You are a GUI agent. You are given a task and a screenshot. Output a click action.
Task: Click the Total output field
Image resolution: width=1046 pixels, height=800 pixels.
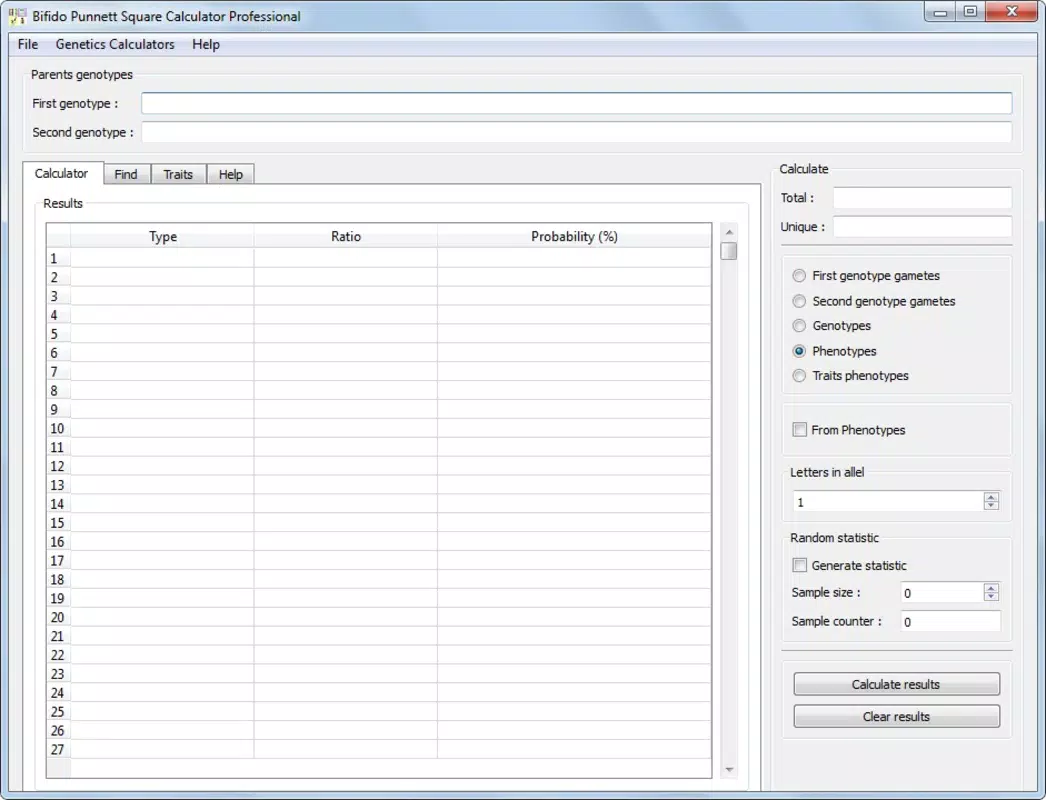pyautogui.click(x=922, y=197)
